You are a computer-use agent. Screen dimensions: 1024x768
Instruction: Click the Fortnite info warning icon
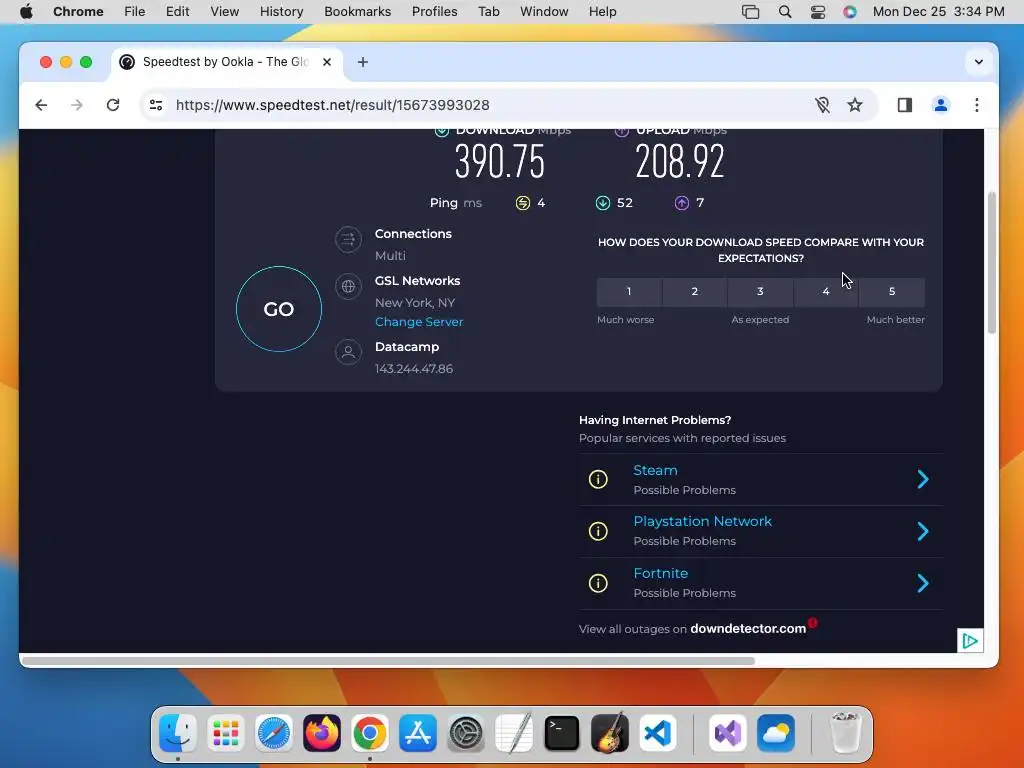[x=598, y=583]
